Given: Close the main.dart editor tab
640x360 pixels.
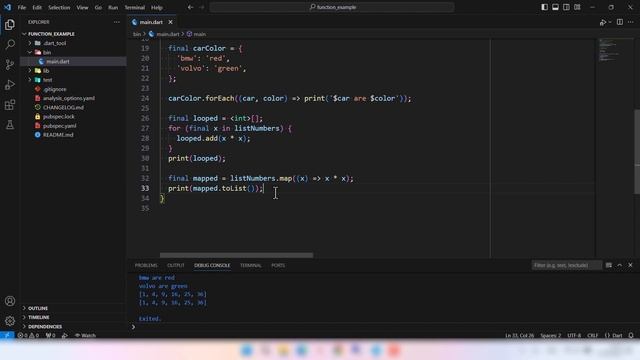Looking at the screenshot, I should point(170,22).
